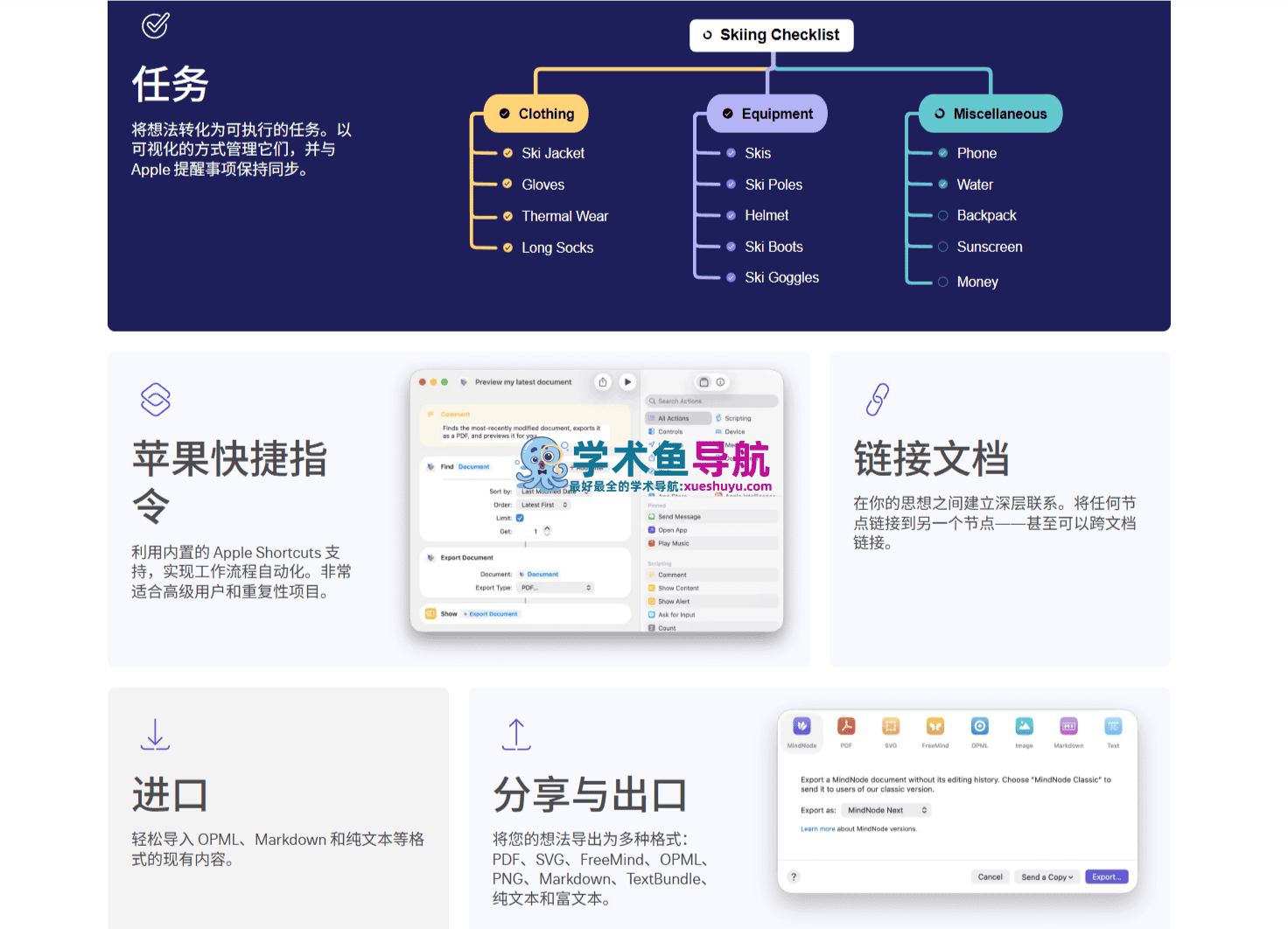
Task: Open the Learn more link
Action: click(x=817, y=828)
